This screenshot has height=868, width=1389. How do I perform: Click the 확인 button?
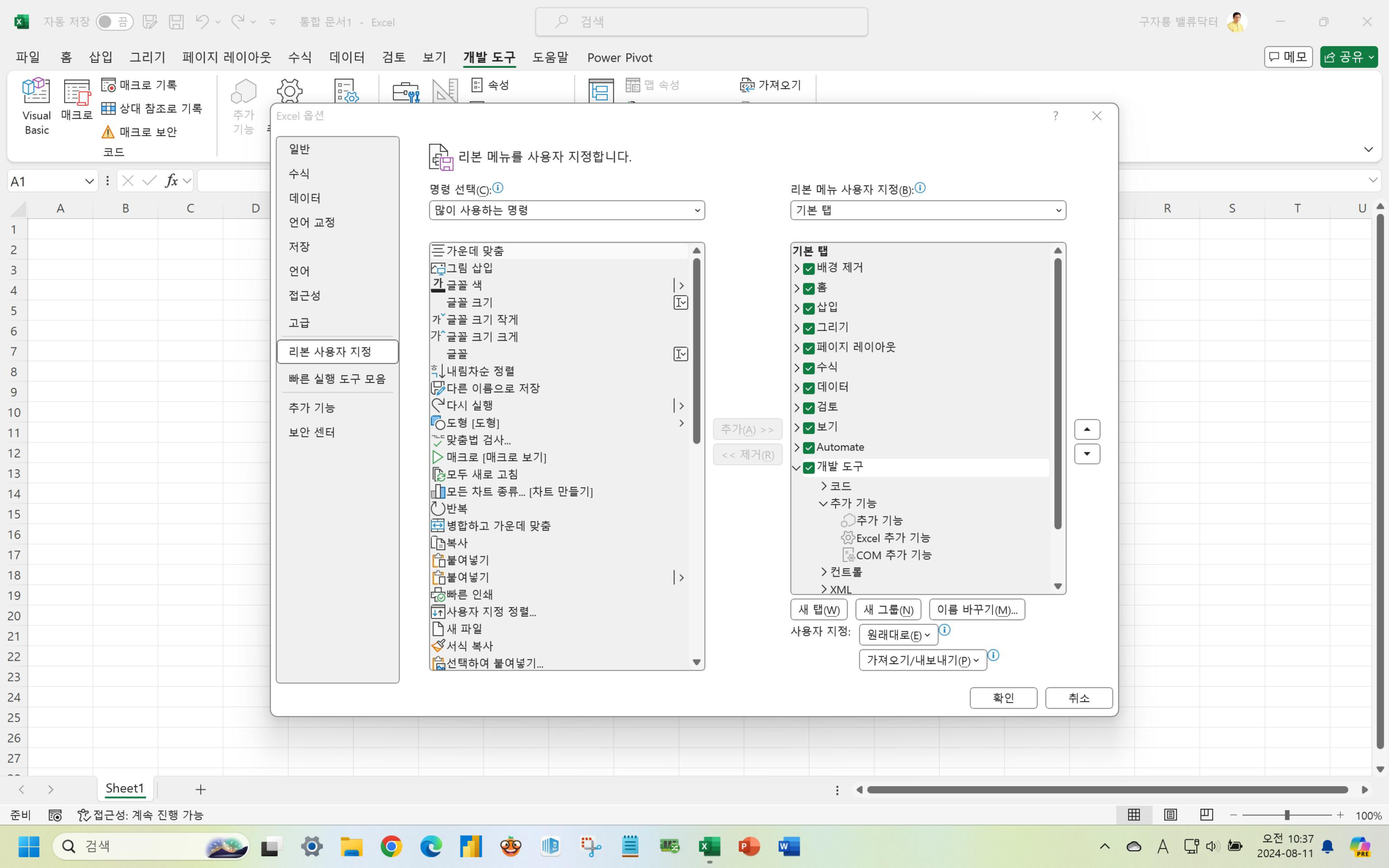coord(1003,698)
